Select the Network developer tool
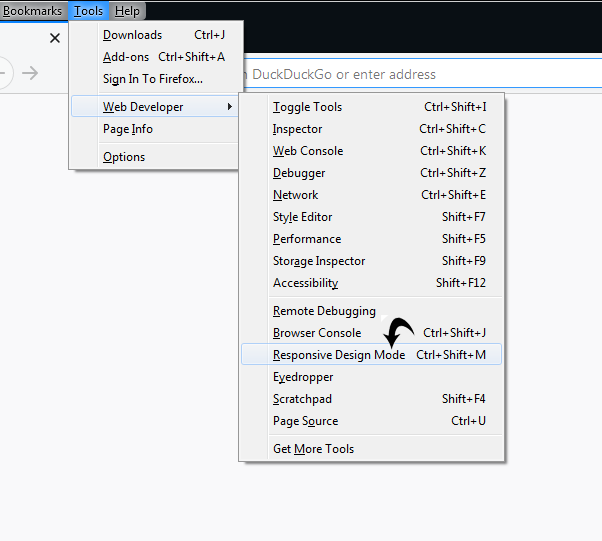The image size is (602, 541). (x=371, y=195)
